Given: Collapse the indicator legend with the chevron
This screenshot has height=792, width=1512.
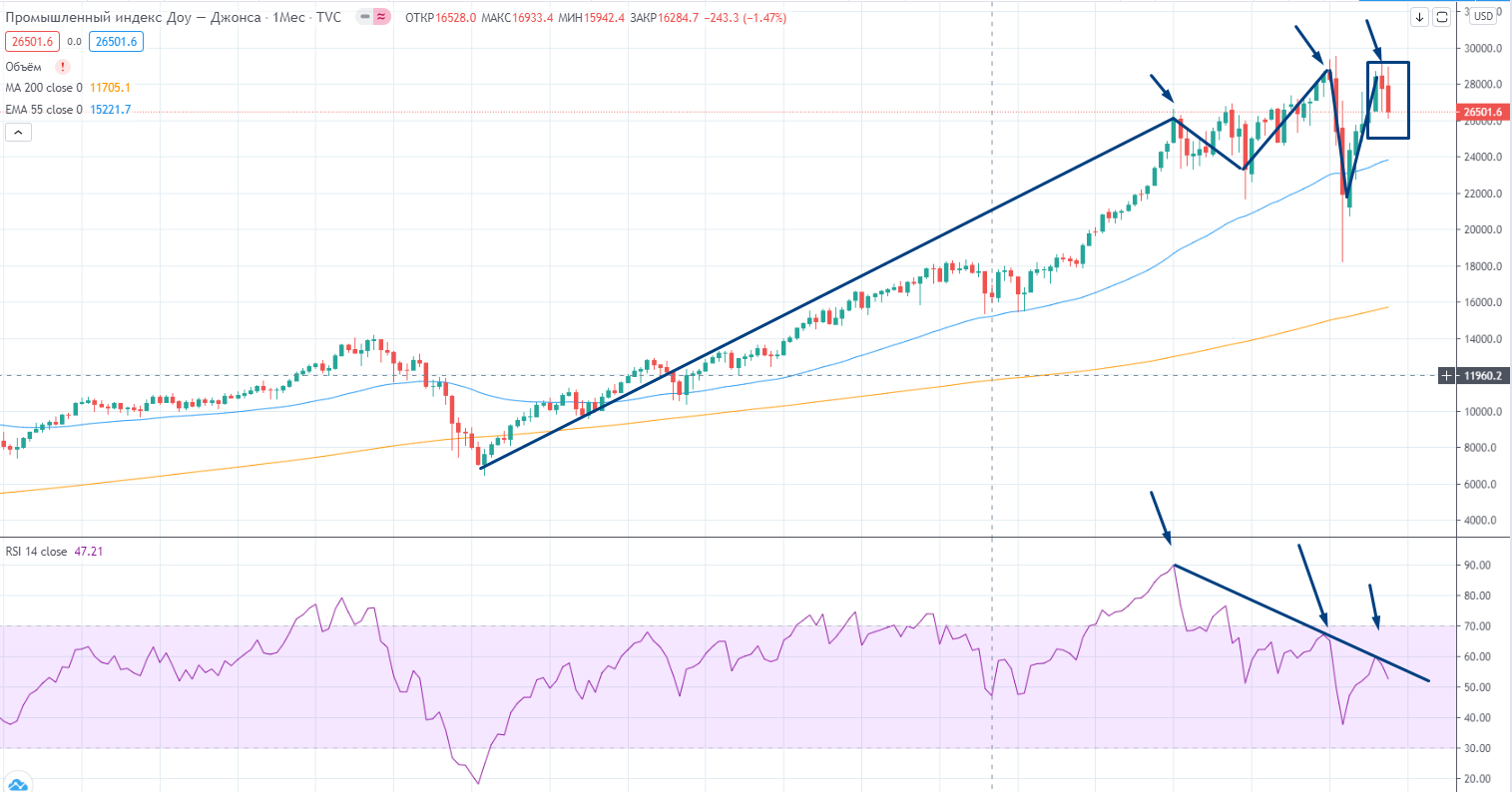Looking at the screenshot, I should coord(18,132).
